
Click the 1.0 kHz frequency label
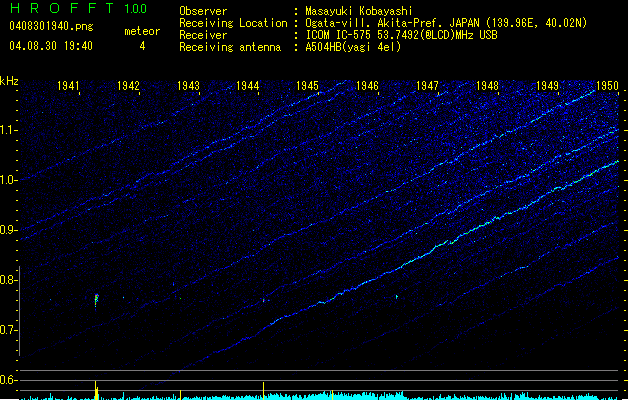[9, 181]
